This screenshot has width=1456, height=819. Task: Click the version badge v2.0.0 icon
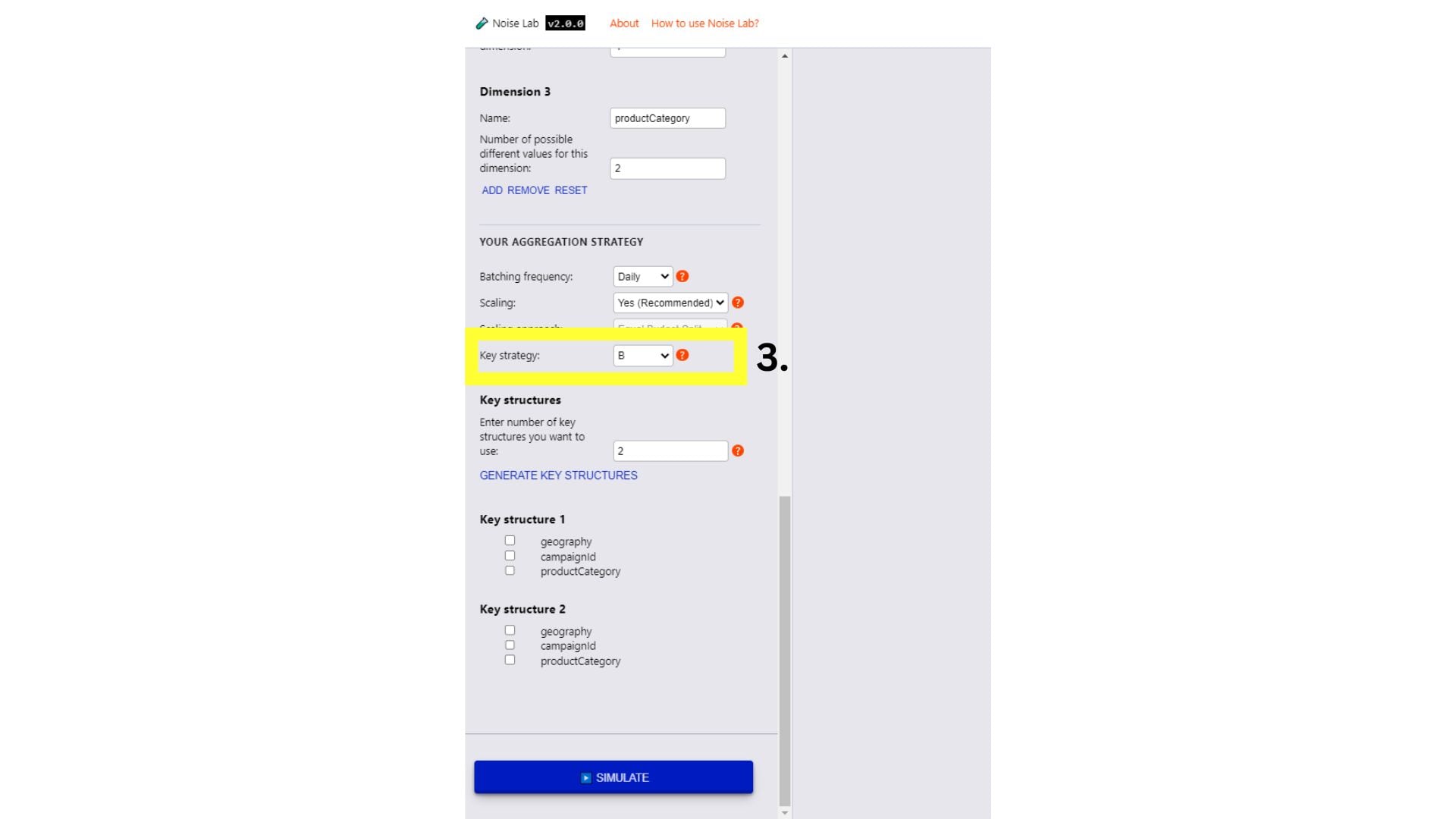(565, 22)
